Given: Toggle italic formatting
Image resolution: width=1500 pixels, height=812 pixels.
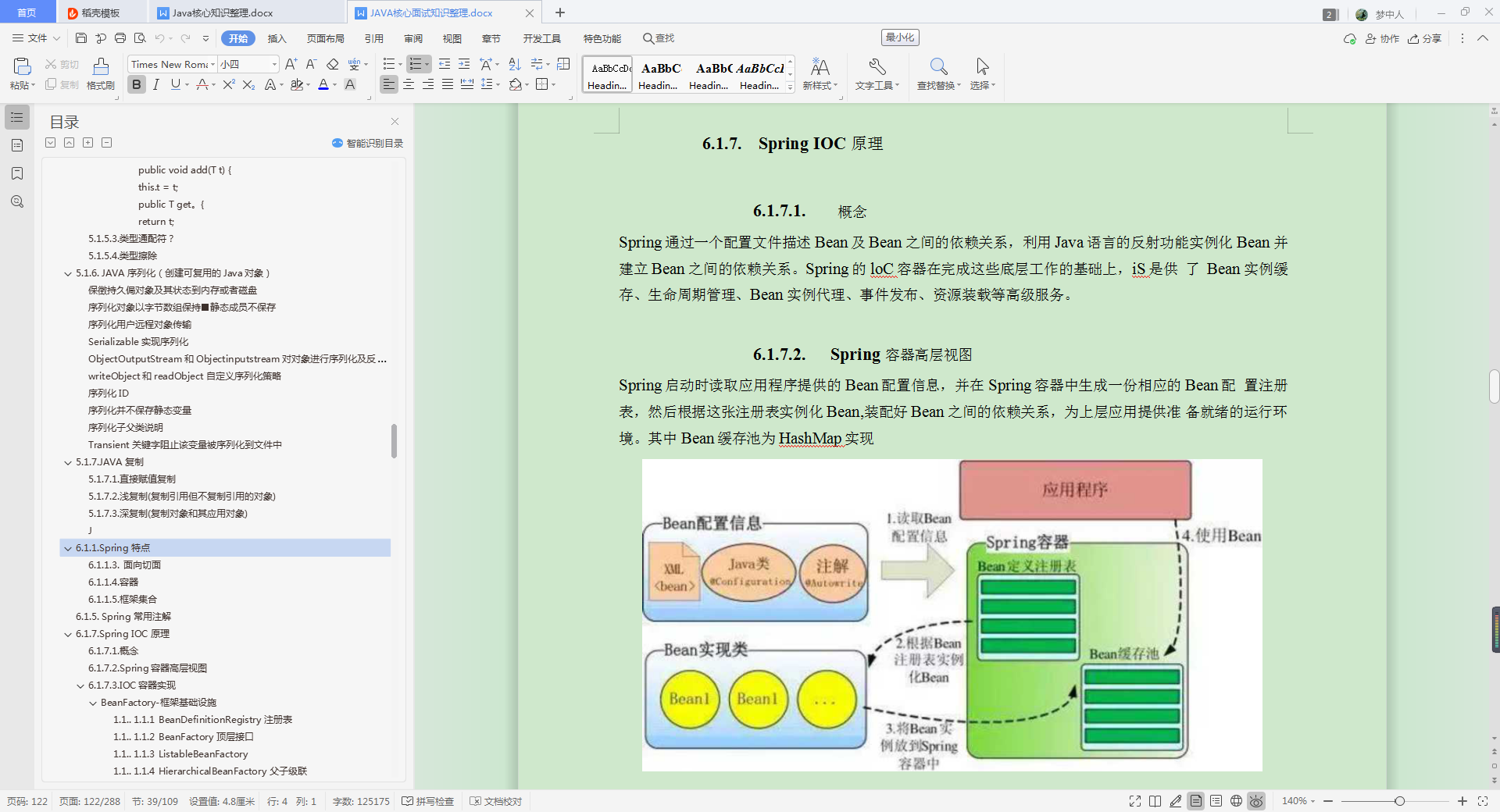Looking at the screenshot, I should (x=156, y=84).
